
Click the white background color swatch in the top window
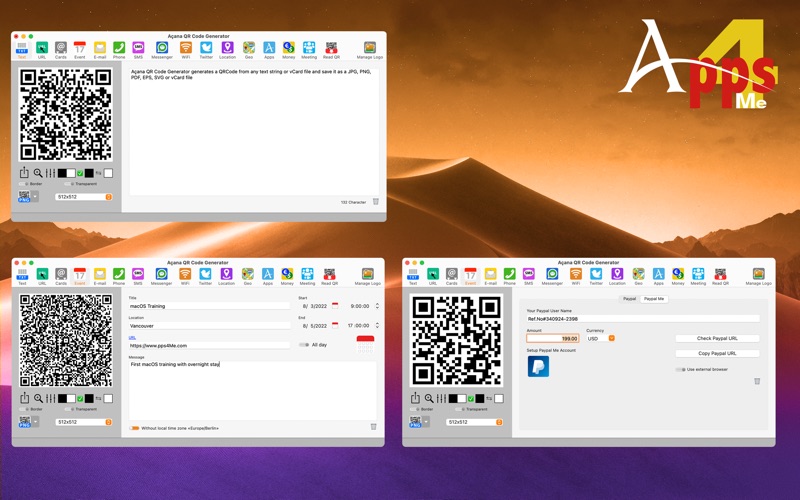[x=108, y=173]
